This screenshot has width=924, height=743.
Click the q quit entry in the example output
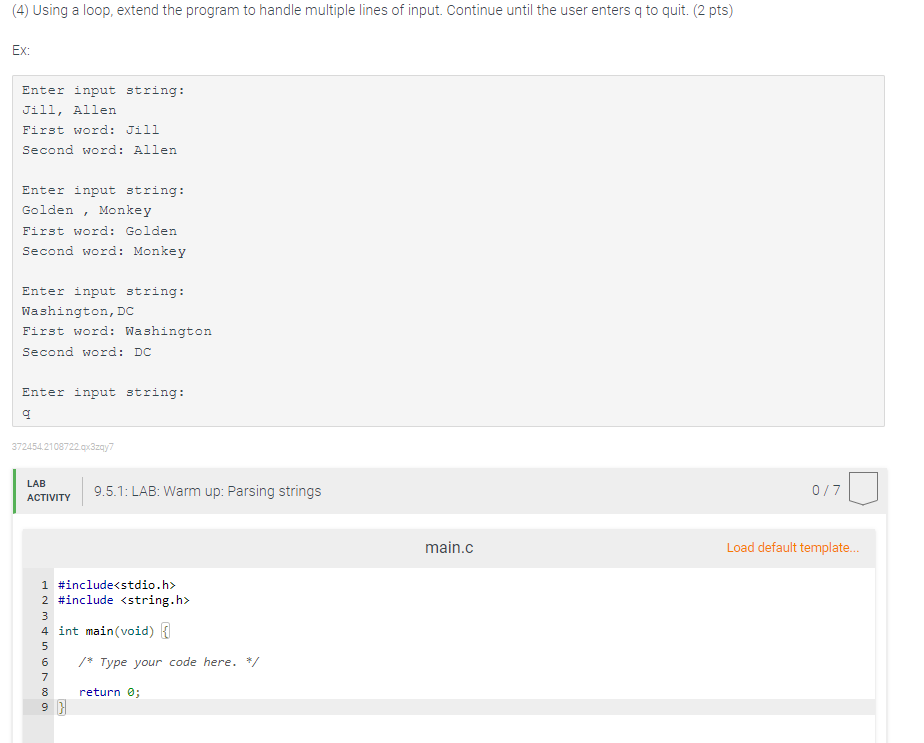[24, 412]
